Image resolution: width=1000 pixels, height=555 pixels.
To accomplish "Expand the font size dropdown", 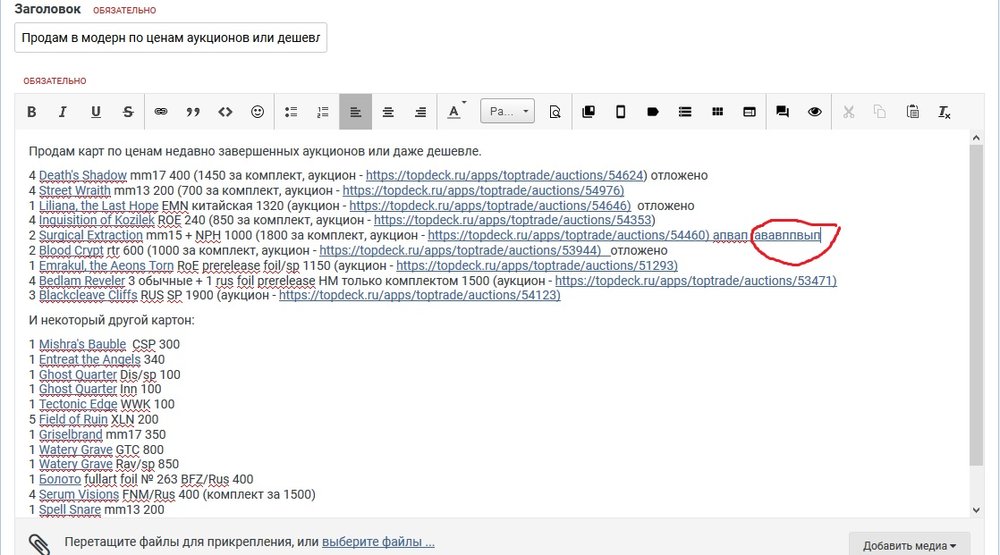I will pos(508,112).
